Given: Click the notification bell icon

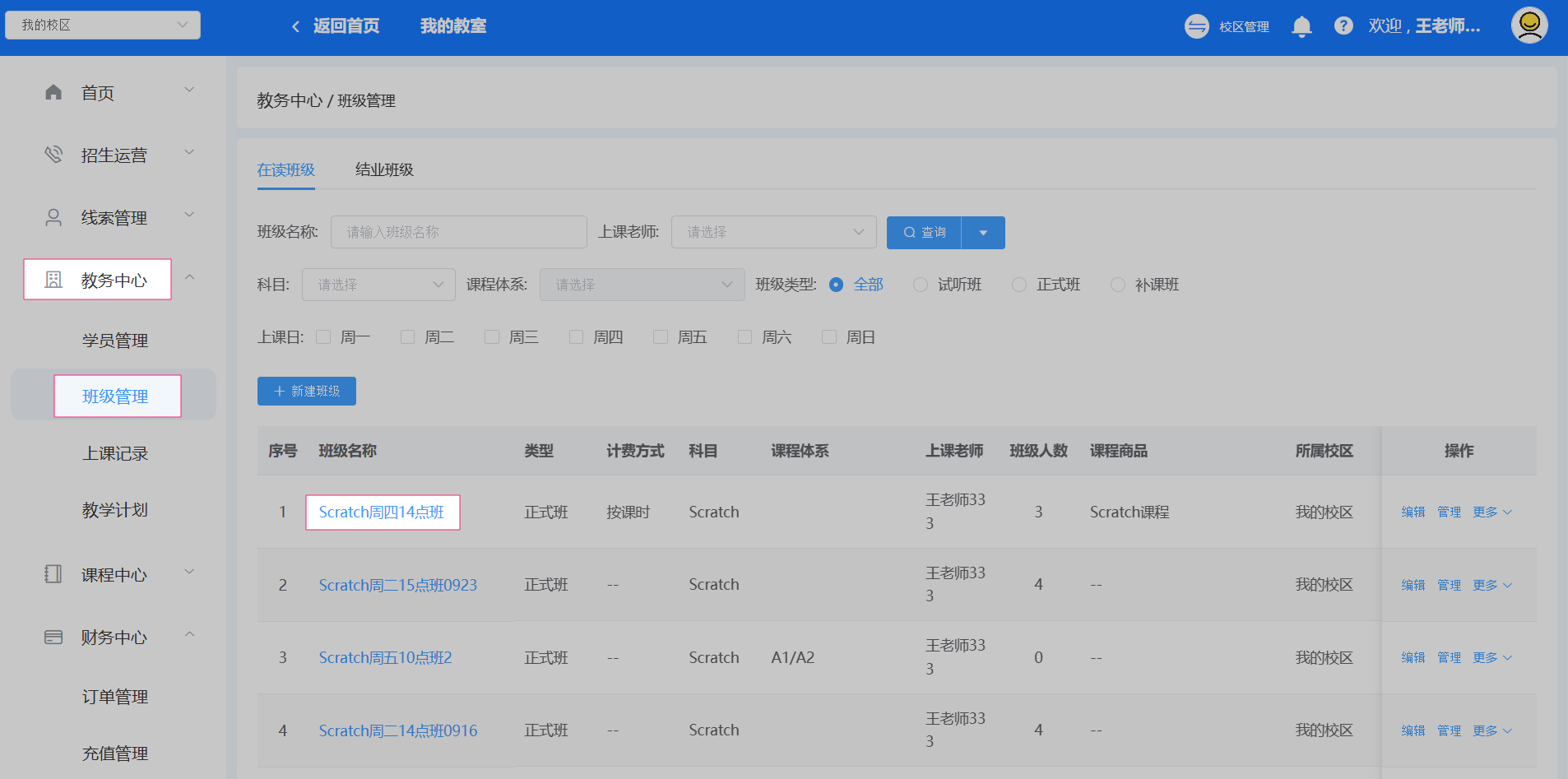Looking at the screenshot, I should click(x=1301, y=26).
